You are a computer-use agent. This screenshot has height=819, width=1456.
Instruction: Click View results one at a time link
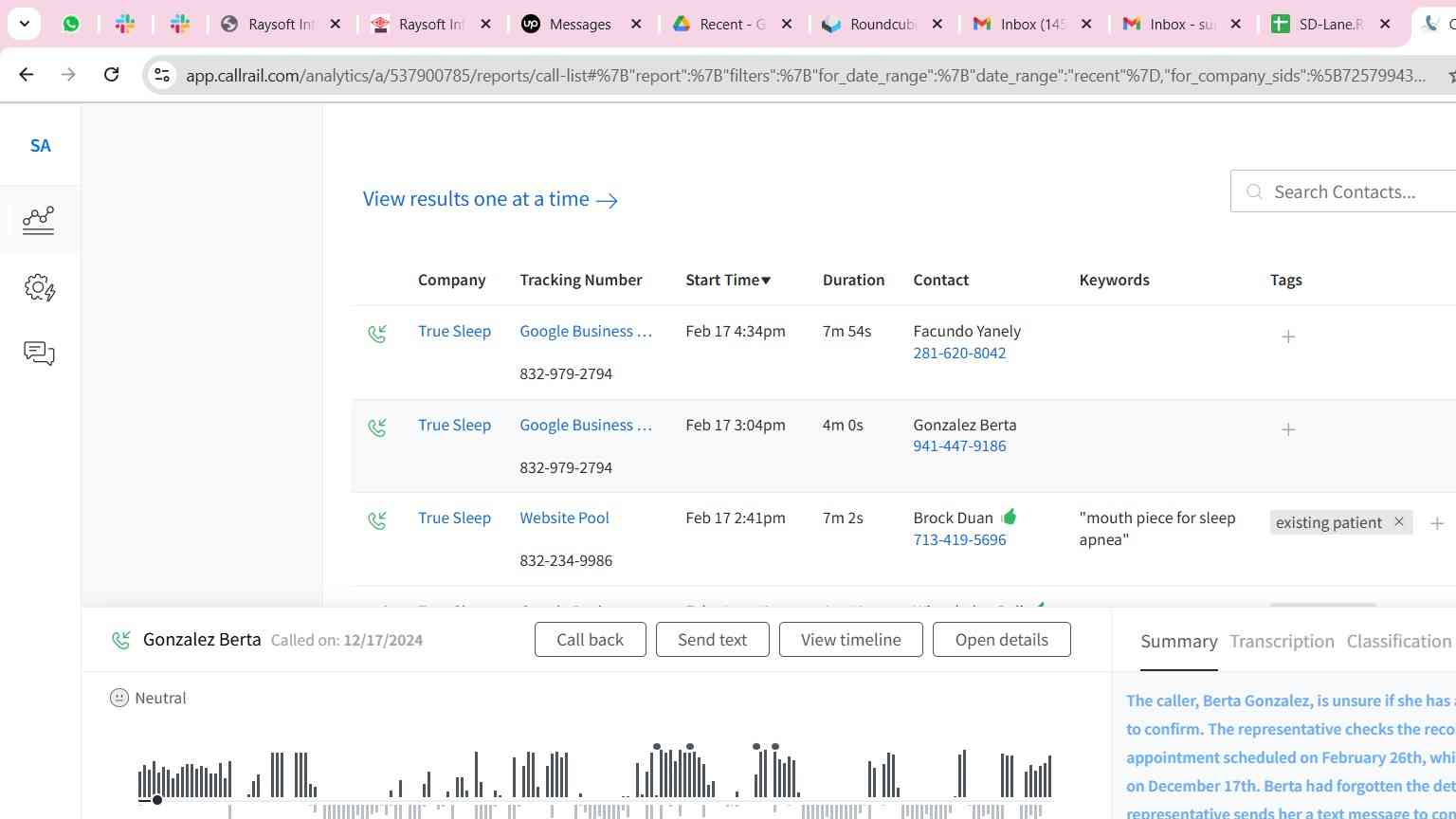(x=490, y=199)
